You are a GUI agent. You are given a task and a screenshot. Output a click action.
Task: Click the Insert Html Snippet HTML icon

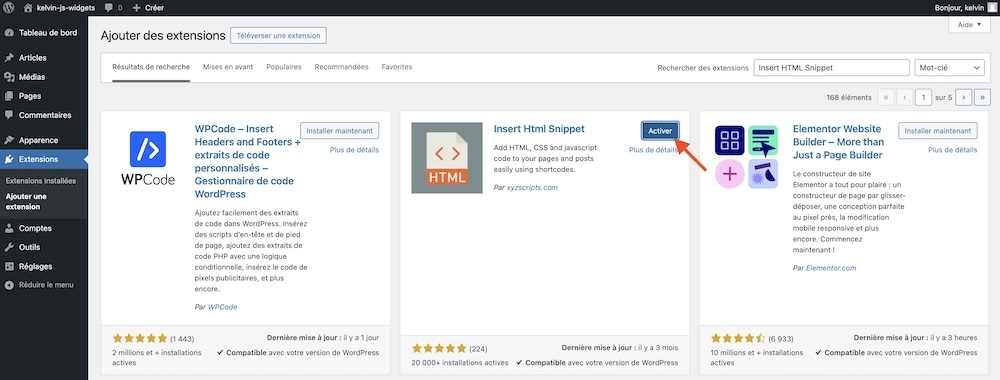tap(447, 158)
